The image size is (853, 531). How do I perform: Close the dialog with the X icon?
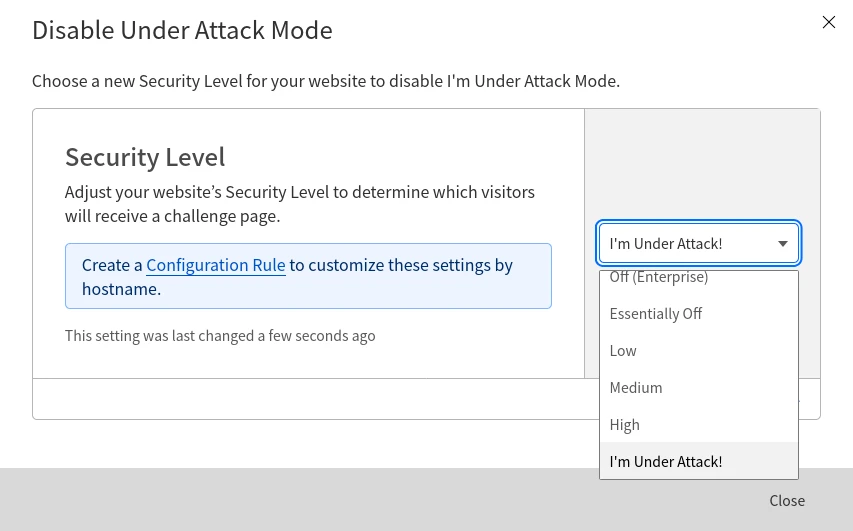click(x=828, y=22)
